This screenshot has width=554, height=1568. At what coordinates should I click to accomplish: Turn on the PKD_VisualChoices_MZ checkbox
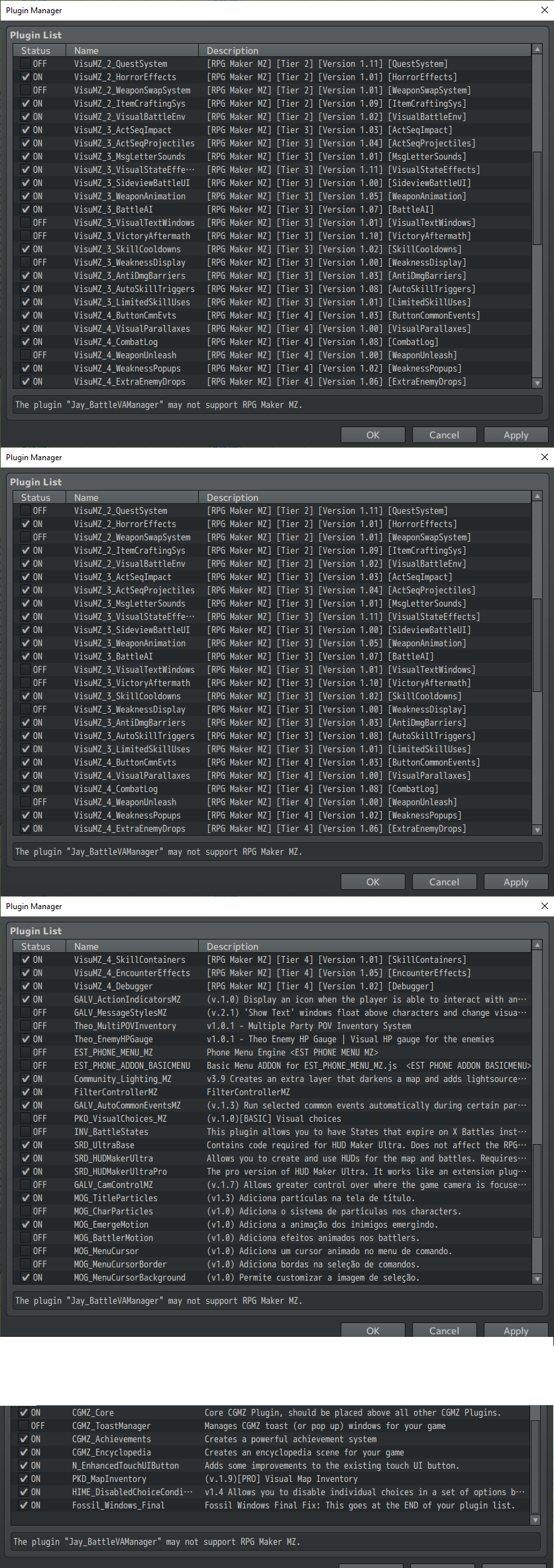[25, 1118]
